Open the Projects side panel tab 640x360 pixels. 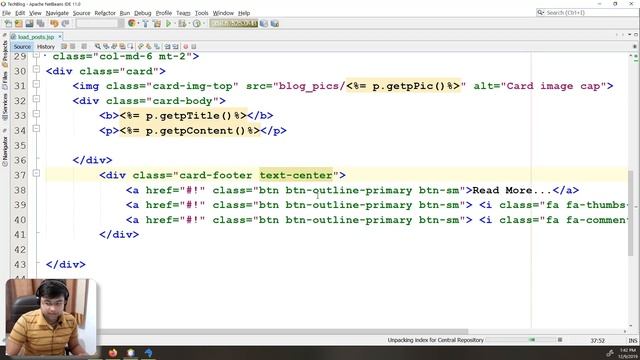(5, 53)
